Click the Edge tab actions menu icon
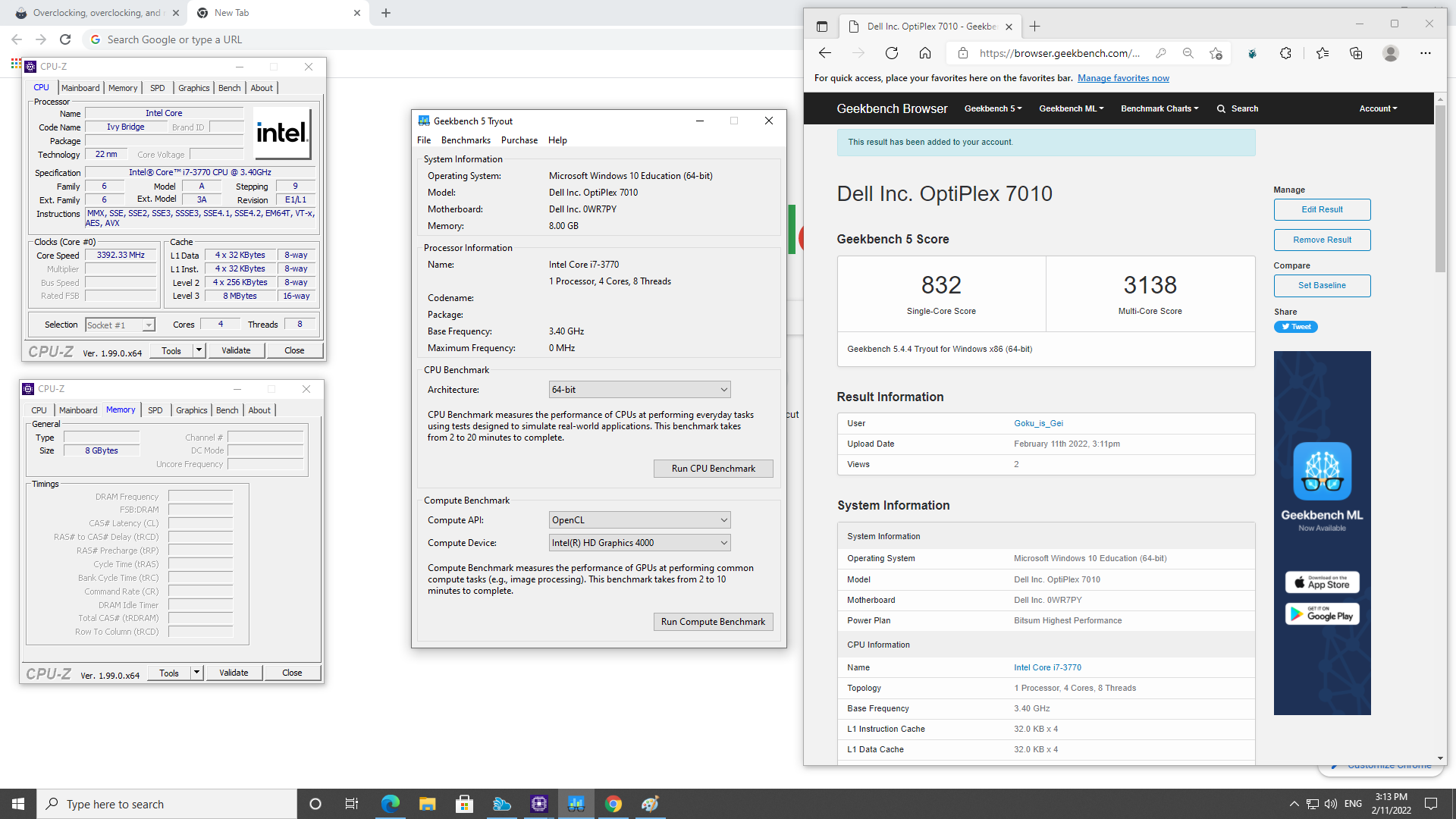This screenshot has height=819, width=1456. coord(822,27)
